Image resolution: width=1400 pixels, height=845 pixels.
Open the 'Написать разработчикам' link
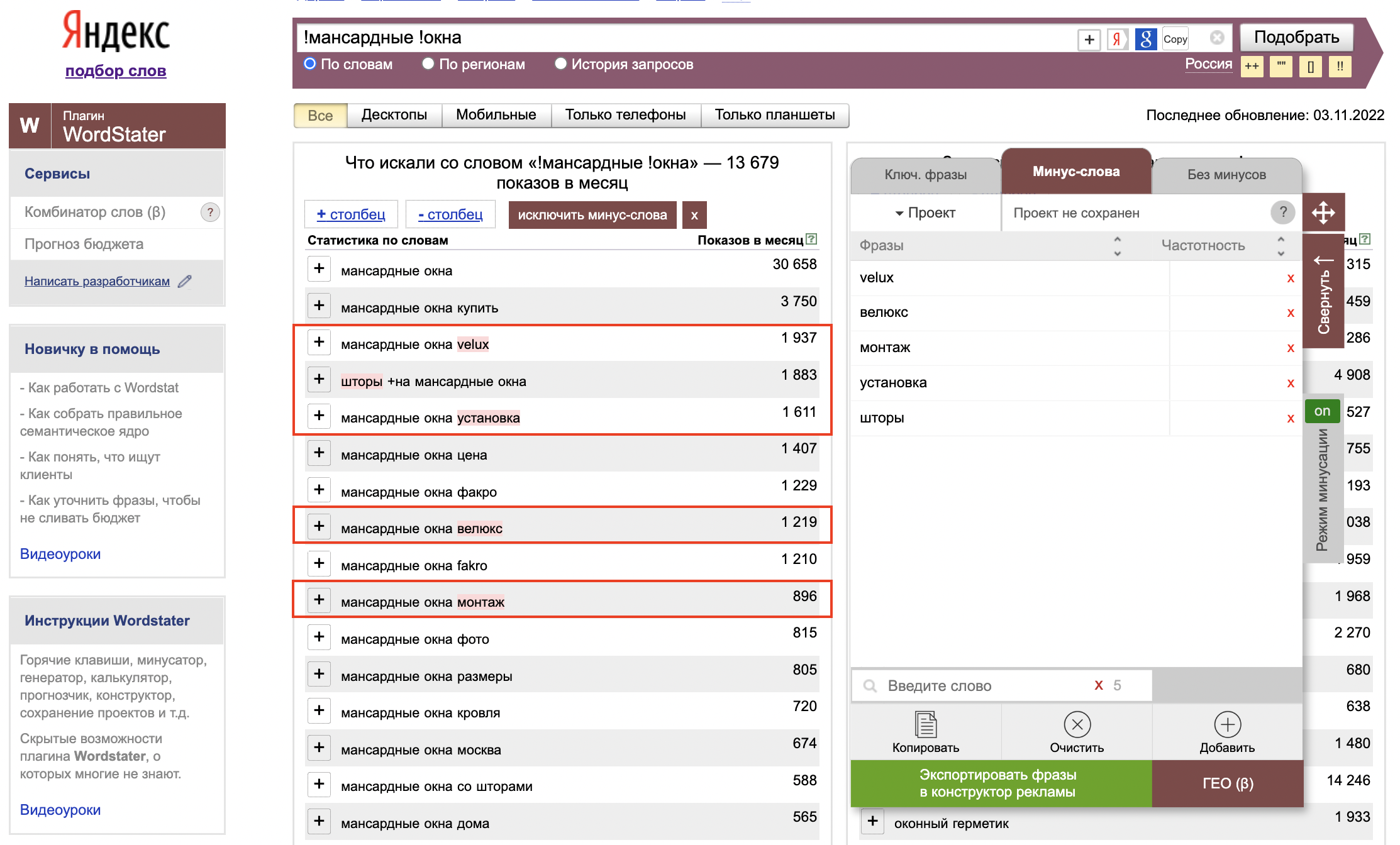coord(97,281)
